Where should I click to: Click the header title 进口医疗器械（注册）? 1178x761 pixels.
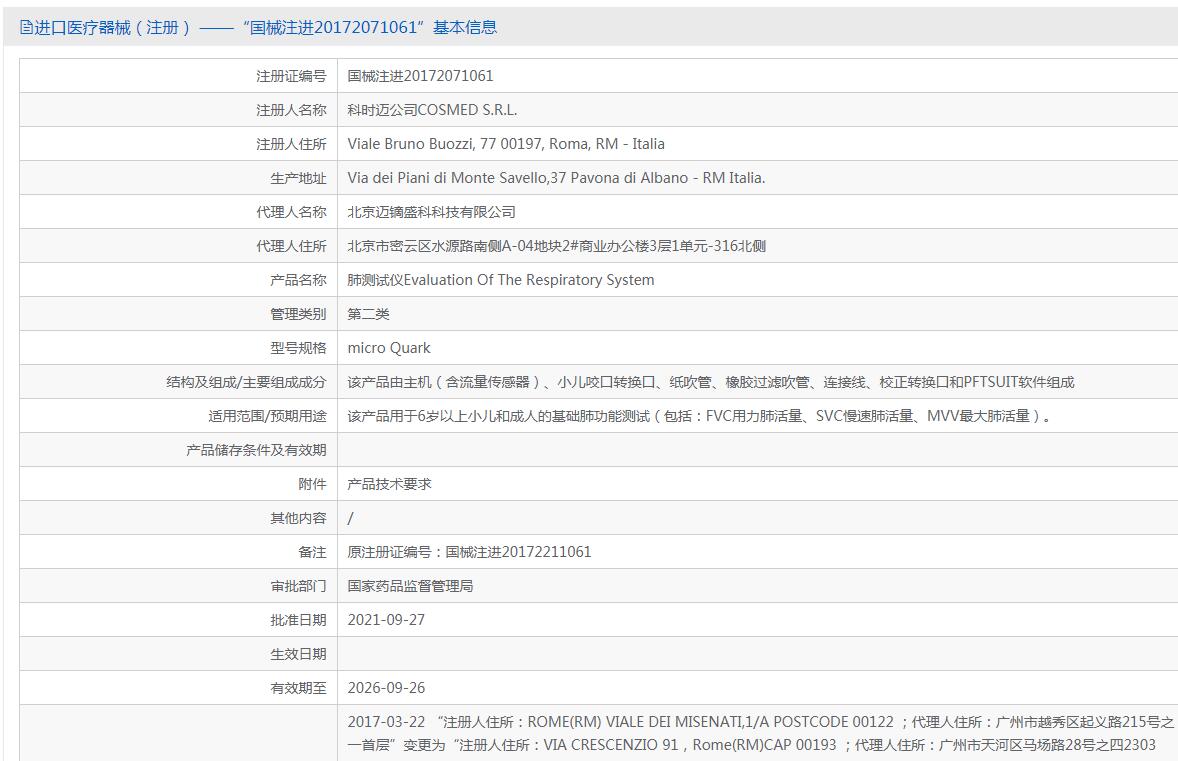(113, 28)
